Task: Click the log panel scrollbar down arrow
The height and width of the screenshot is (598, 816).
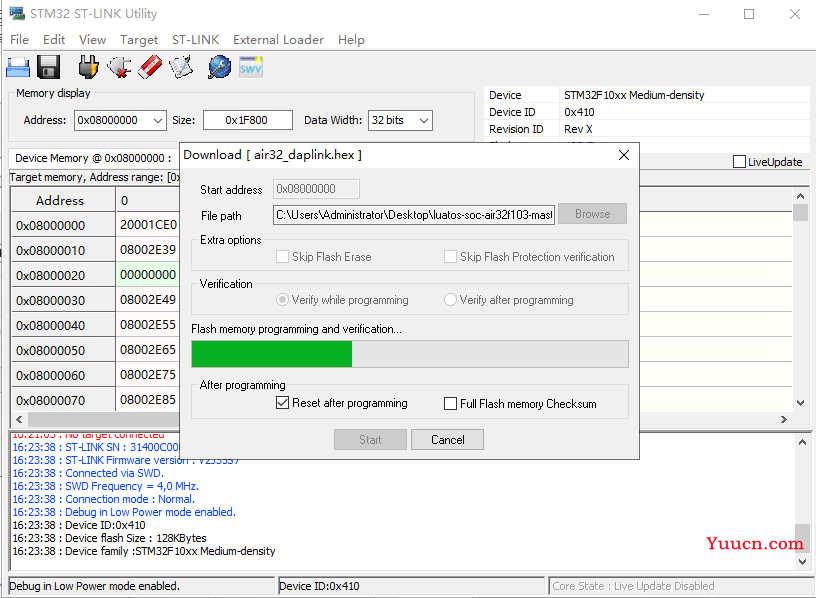Action: click(802, 562)
